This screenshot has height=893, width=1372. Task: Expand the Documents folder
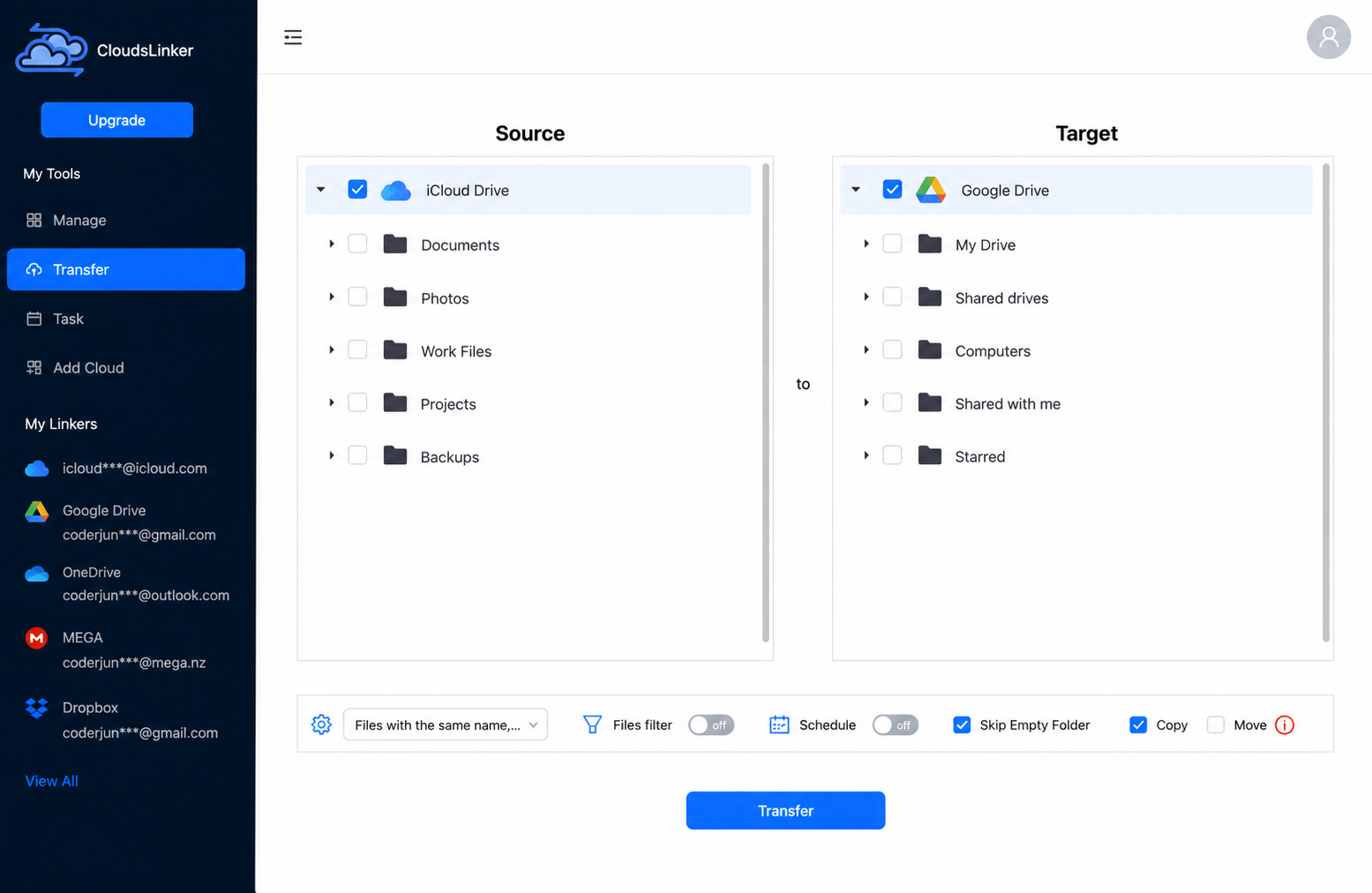pos(332,244)
